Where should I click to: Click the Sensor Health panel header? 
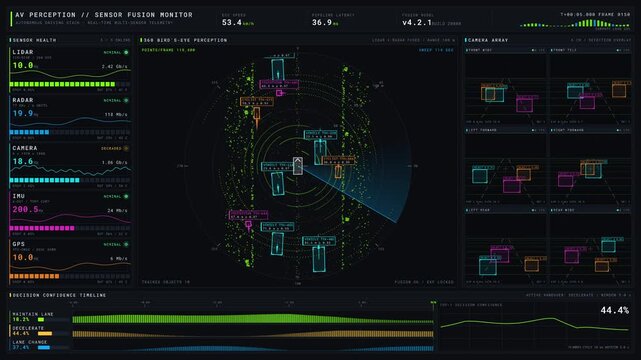pos(69,40)
